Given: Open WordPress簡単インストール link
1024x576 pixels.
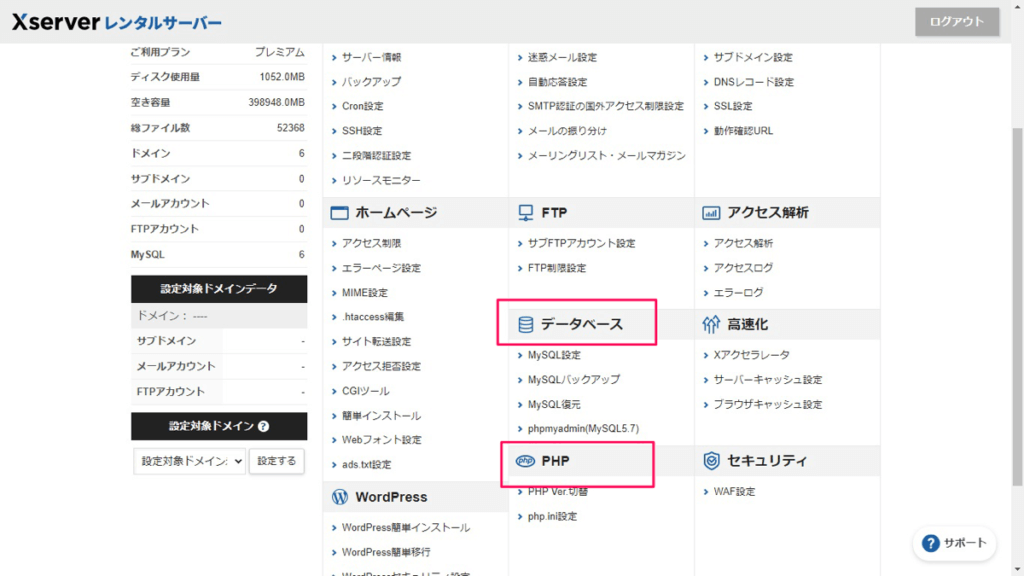Looking at the screenshot, I should click(x=406, y=528).
